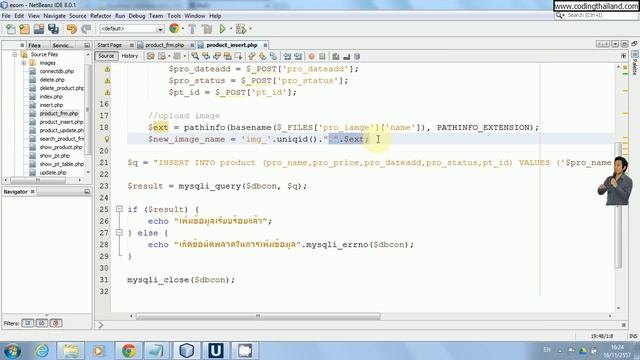This screenshot has width=640, height=360.
Task: Open the Help menu
Action: (215, 16)
